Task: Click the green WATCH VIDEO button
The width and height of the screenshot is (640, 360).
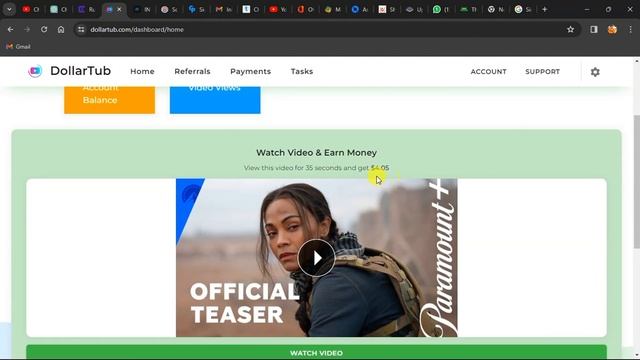Action: (316, 353)
